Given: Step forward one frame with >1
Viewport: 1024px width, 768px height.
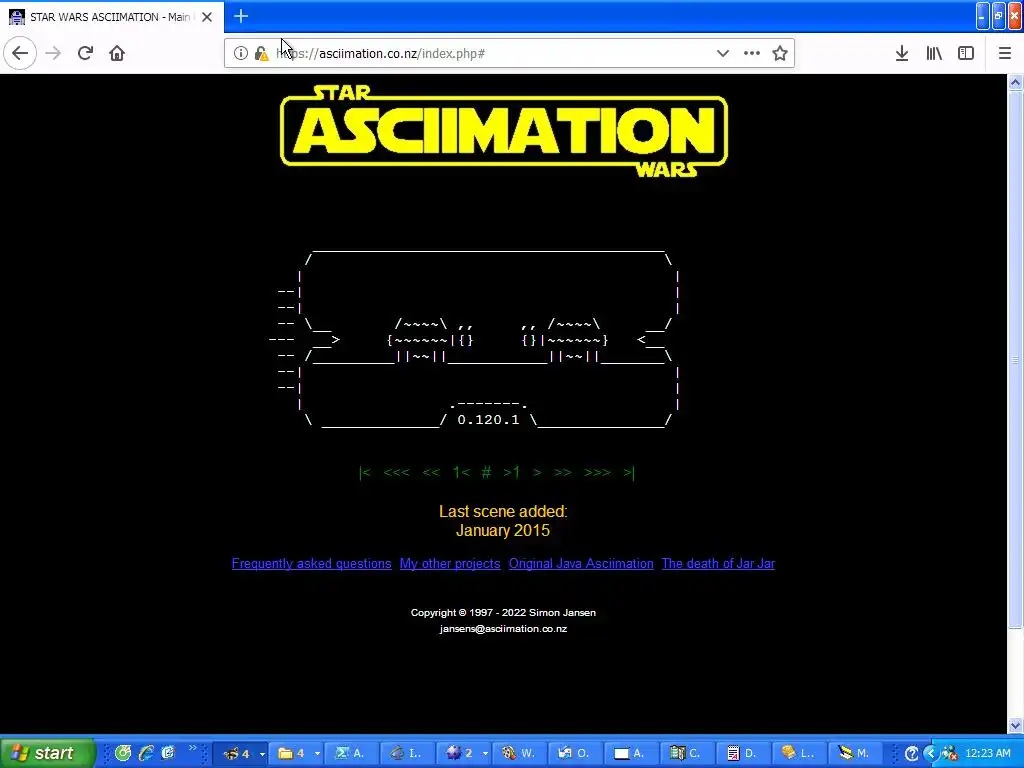Looking at the screenshot, I should point(511,472).
